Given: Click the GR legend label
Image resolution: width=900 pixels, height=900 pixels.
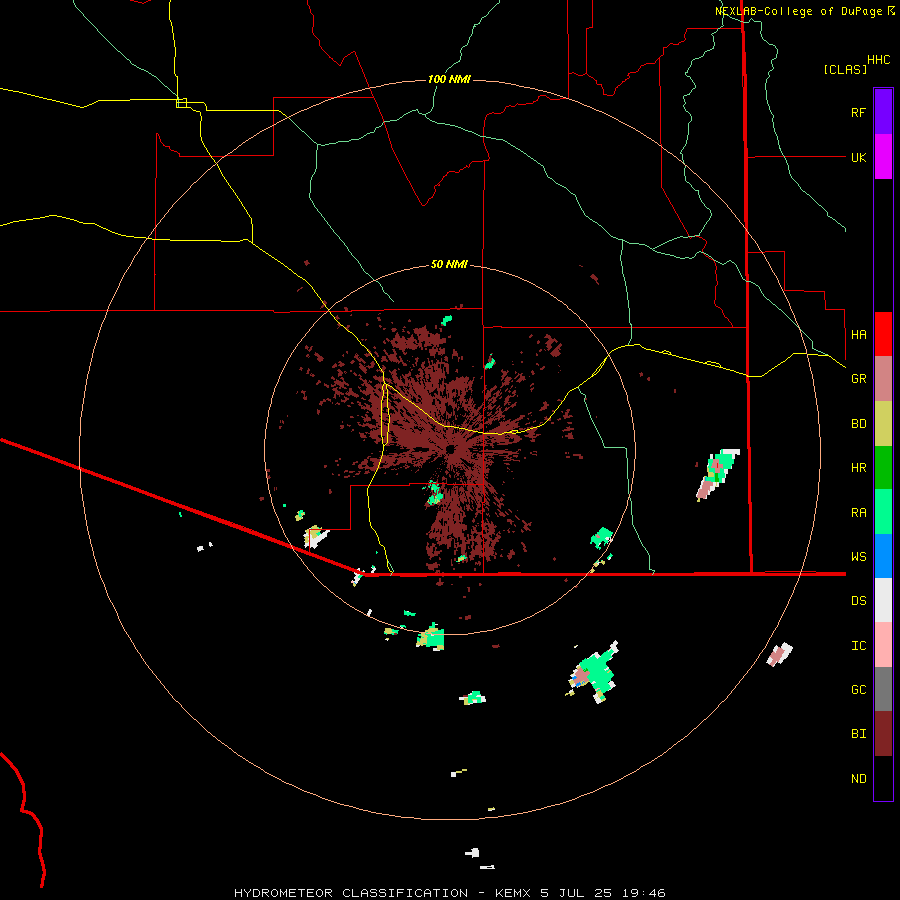Looking at the screenshot, I should [858, 379].
